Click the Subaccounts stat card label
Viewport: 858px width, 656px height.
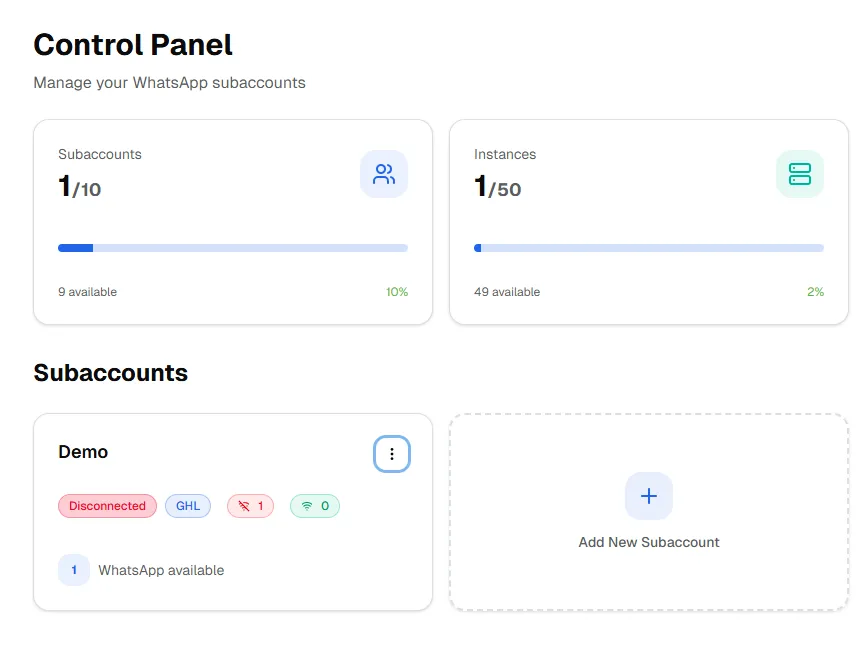pos(100,154)
